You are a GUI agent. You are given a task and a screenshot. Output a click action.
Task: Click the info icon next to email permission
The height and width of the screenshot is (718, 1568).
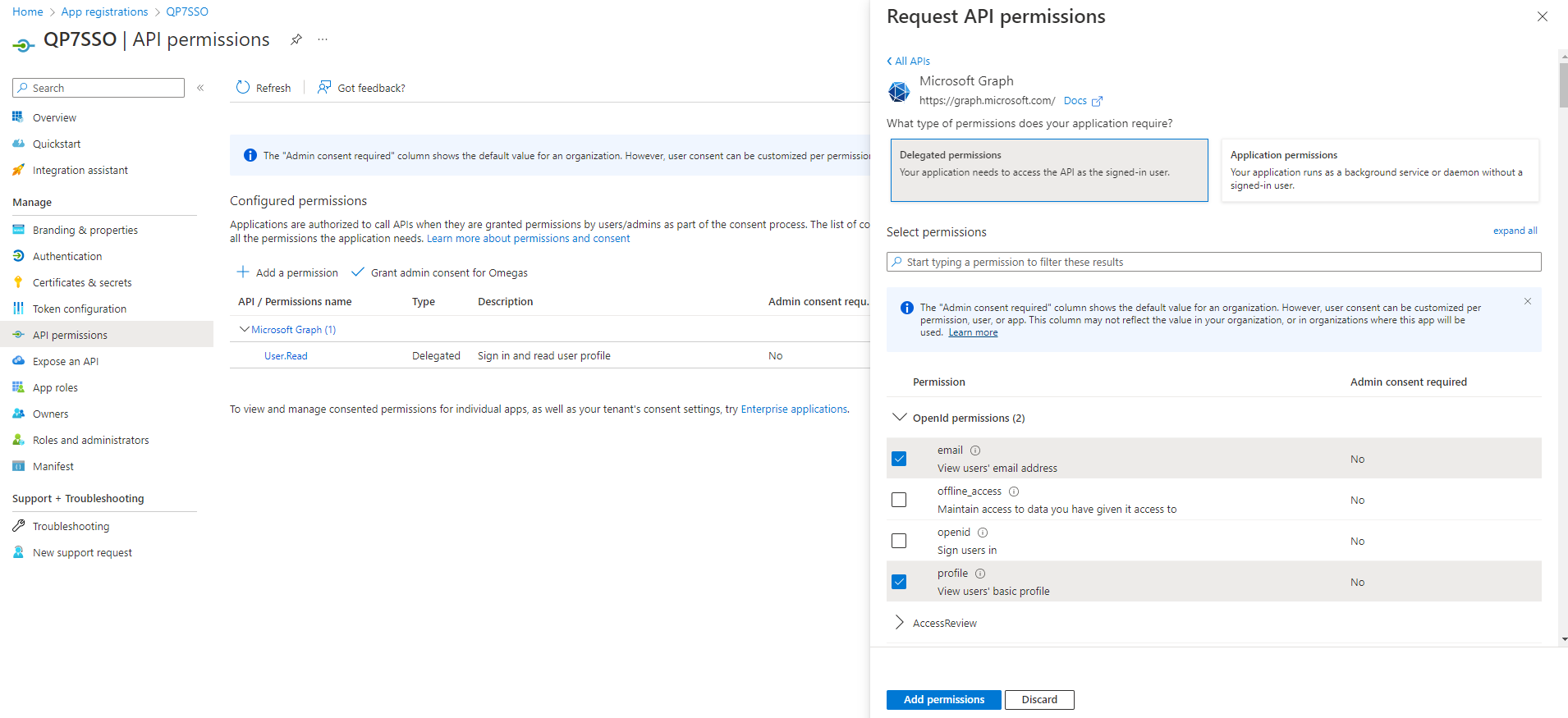pos(975,450)
